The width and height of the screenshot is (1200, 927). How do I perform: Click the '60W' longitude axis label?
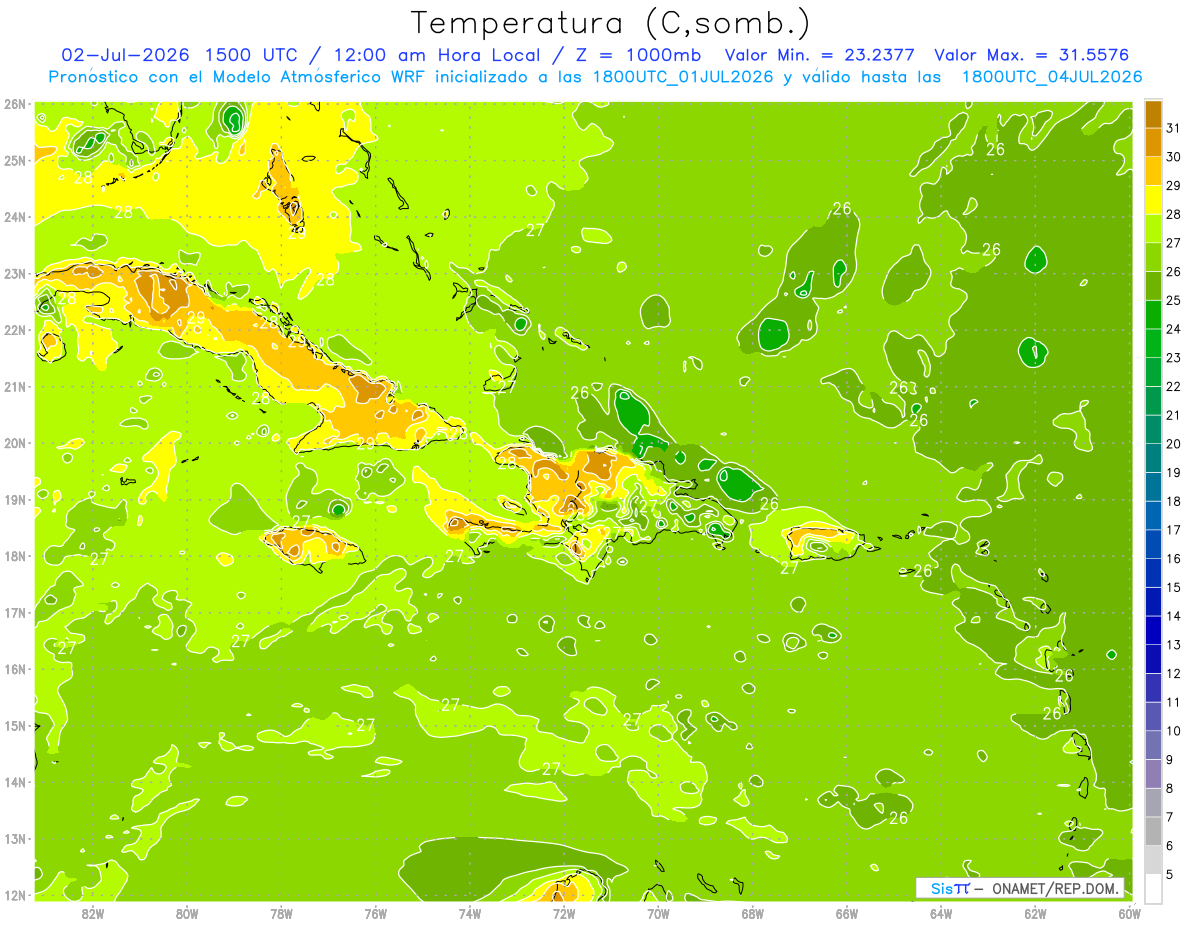point(1130,913)
